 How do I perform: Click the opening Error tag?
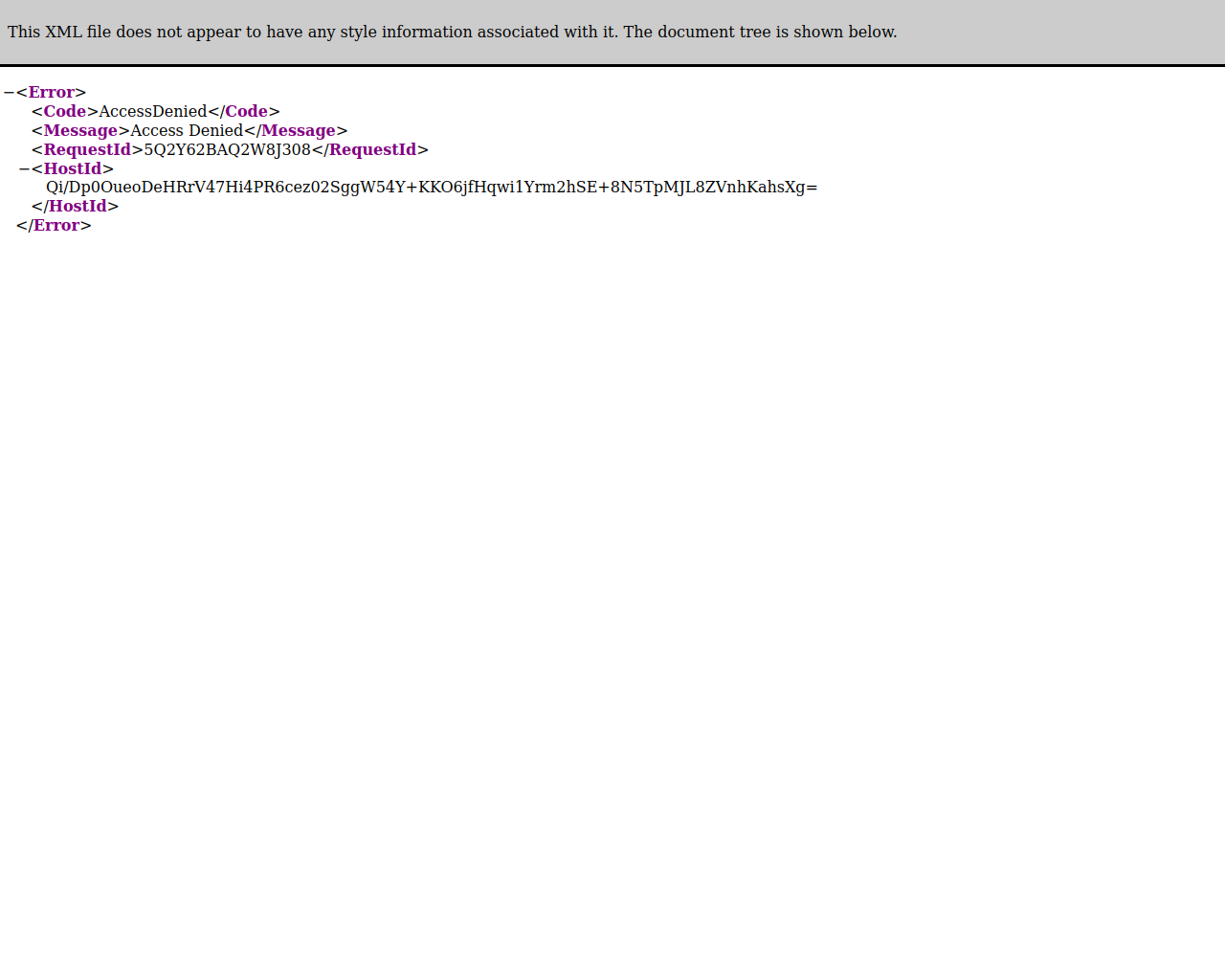click(x=52, y=93)
